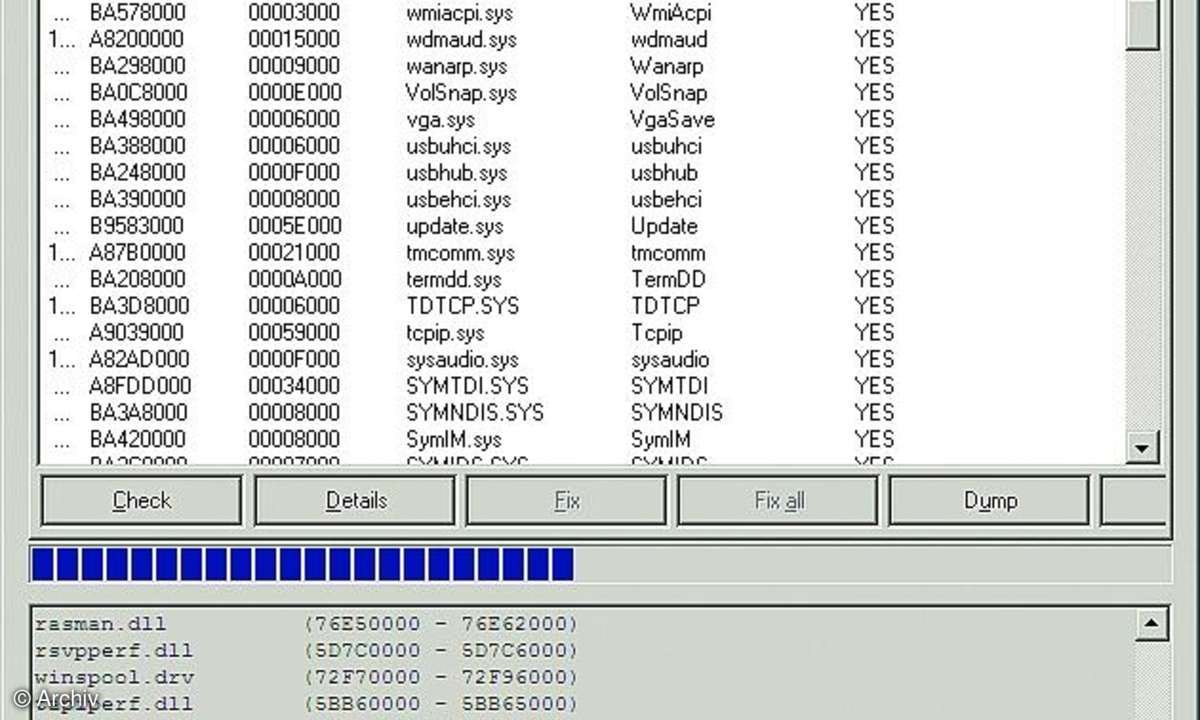Click address range 5BB60000 - 5BB65000
The image size is (1200, 720).
tap(440, 703)
